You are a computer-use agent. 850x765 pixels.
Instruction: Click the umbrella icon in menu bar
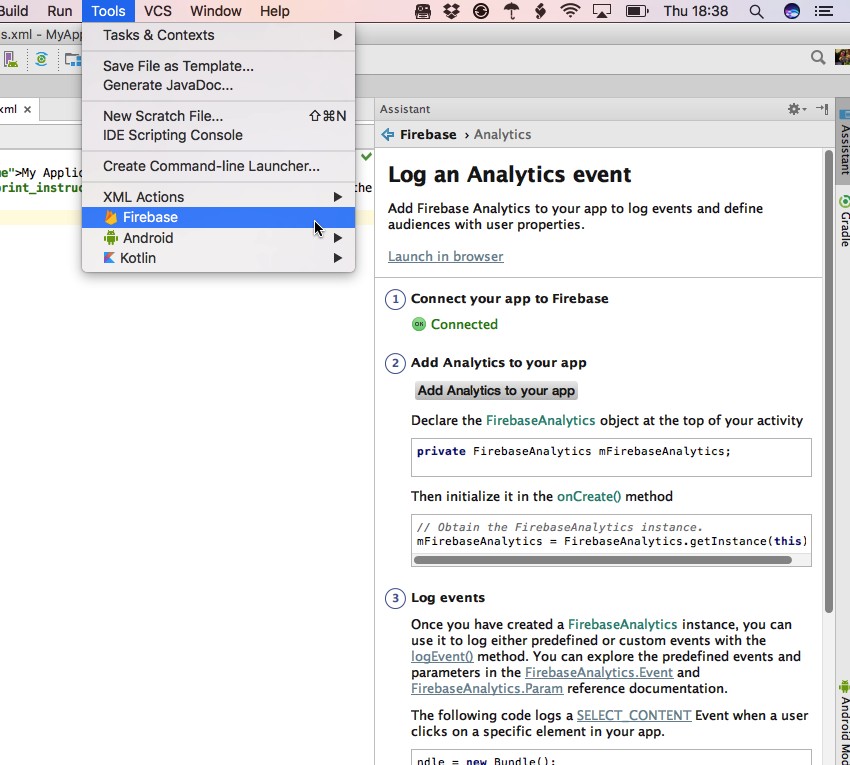point(511,11)
